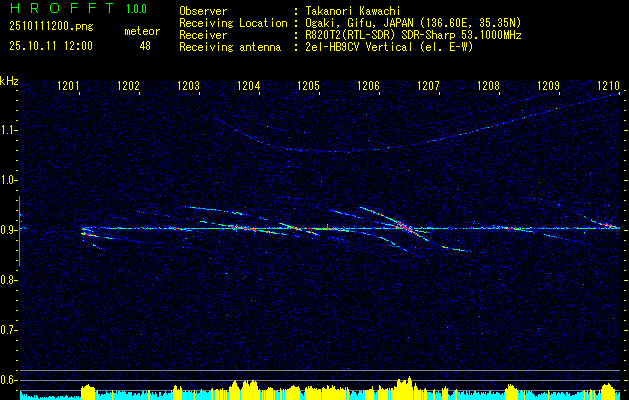Screen dimensions: 629x400
Task: Click the 0.6 kHz axis label
Action: coord(8,380)
